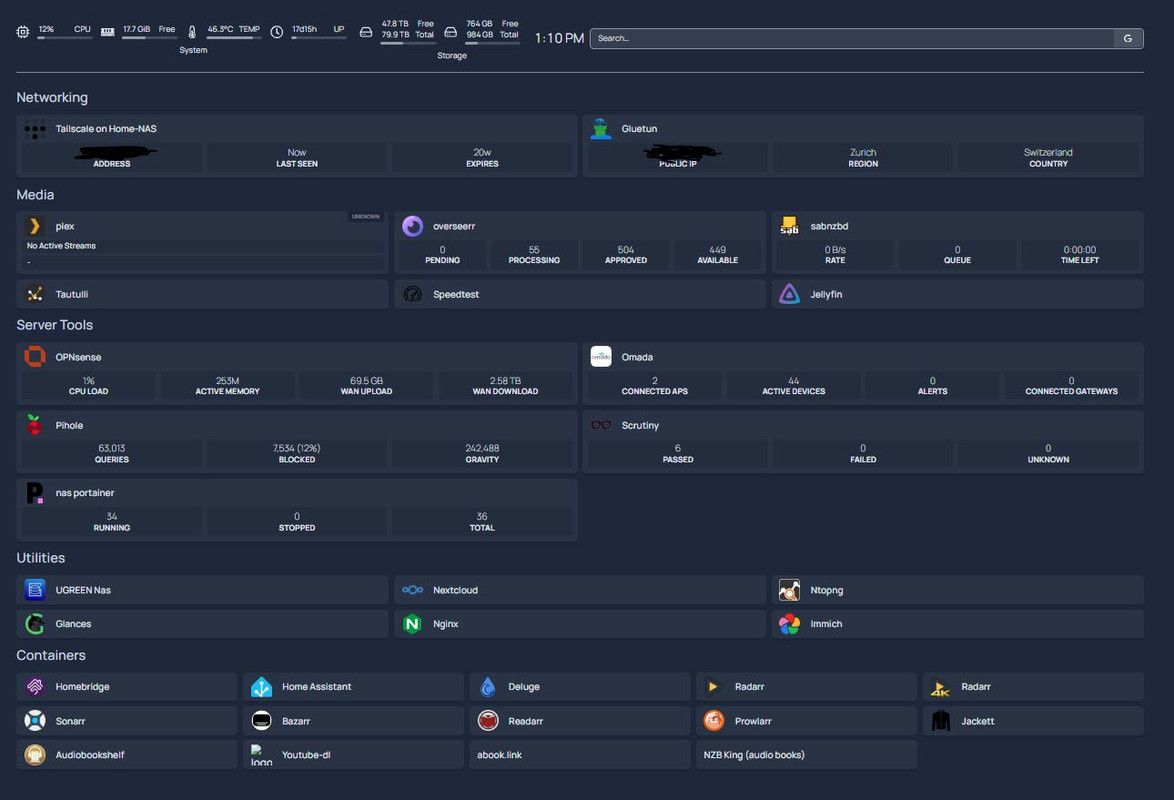Image resolution: width=1174 pixels, height=800 pixels.
Task: Click the Nextcloud logo icon
Action: [413, 590]
